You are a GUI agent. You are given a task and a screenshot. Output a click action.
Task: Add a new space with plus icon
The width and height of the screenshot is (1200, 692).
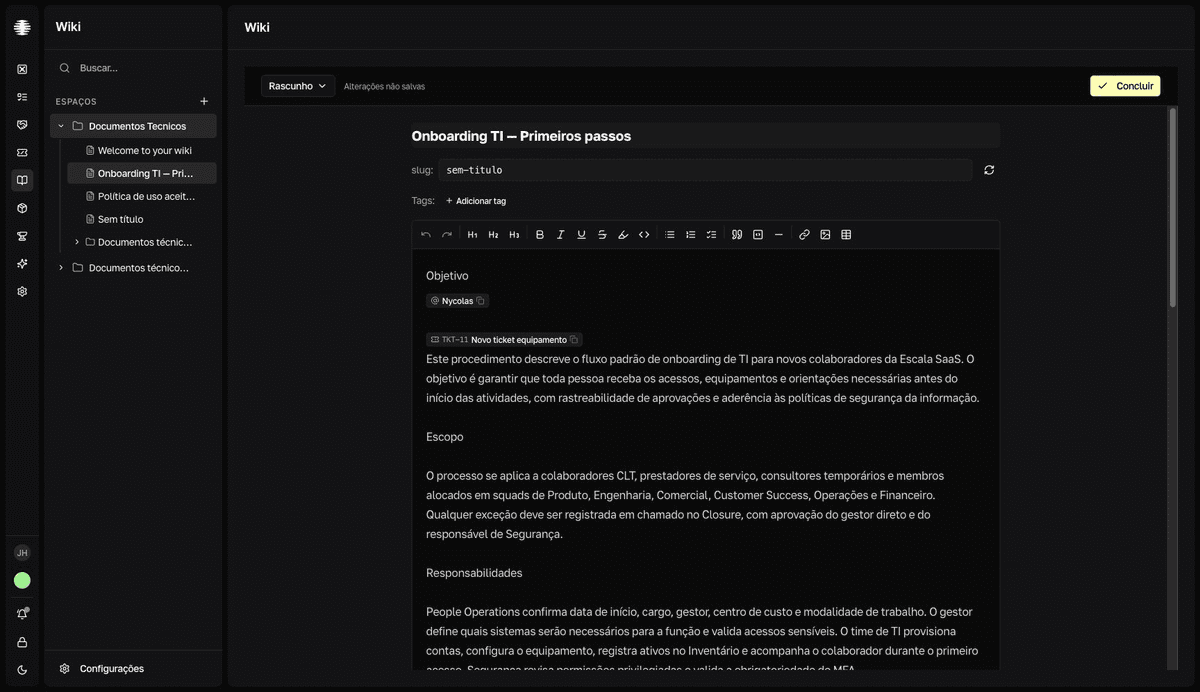pyautogui.click(x=204, y=101)
